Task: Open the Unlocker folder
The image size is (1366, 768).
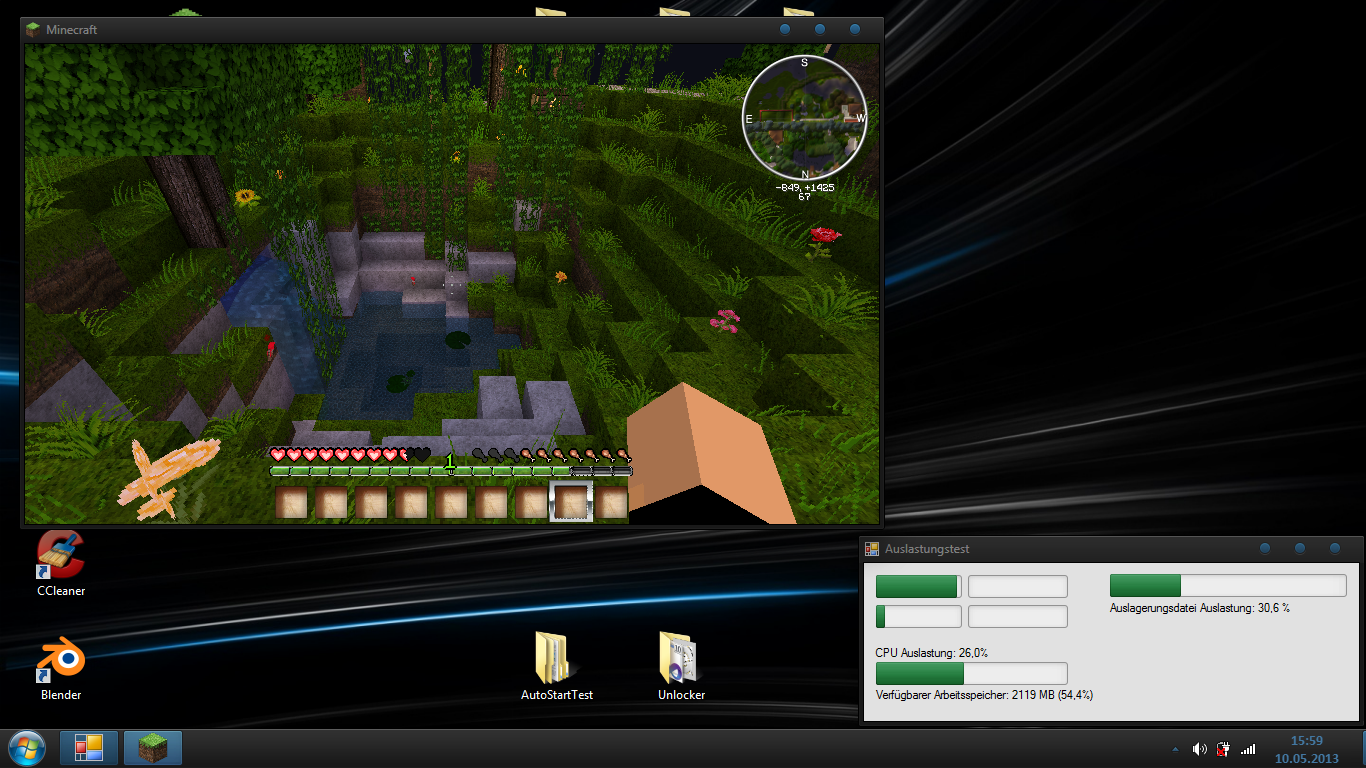Action: pos(680,658)
